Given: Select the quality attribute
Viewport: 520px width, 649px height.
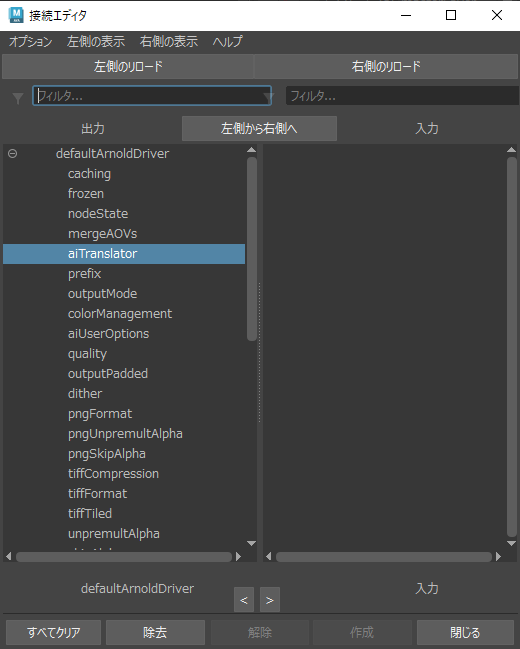Looking at the screenshot, I should click(124, 353).
